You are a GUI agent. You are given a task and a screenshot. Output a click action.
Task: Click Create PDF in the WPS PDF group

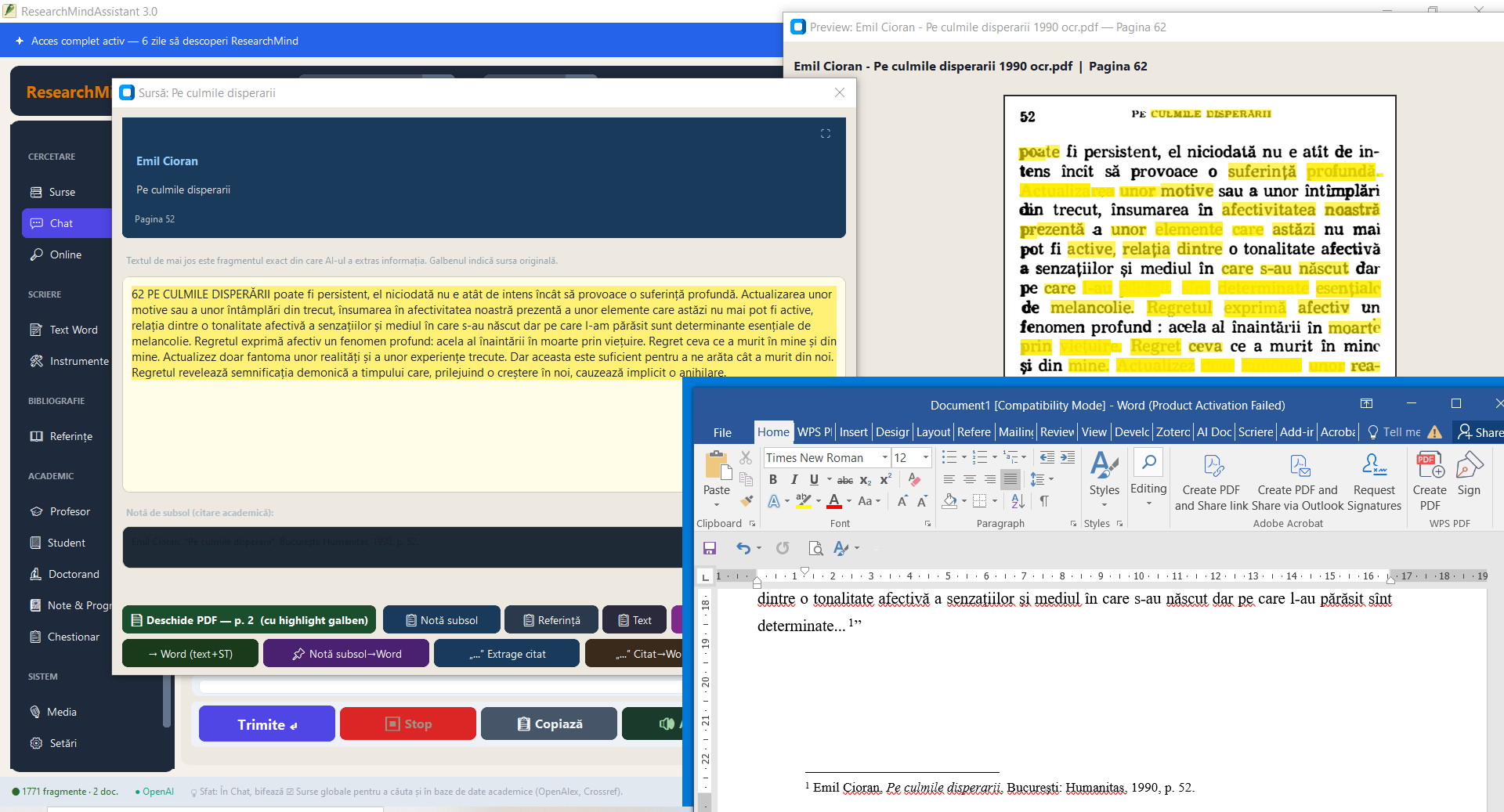(1430, 482)
